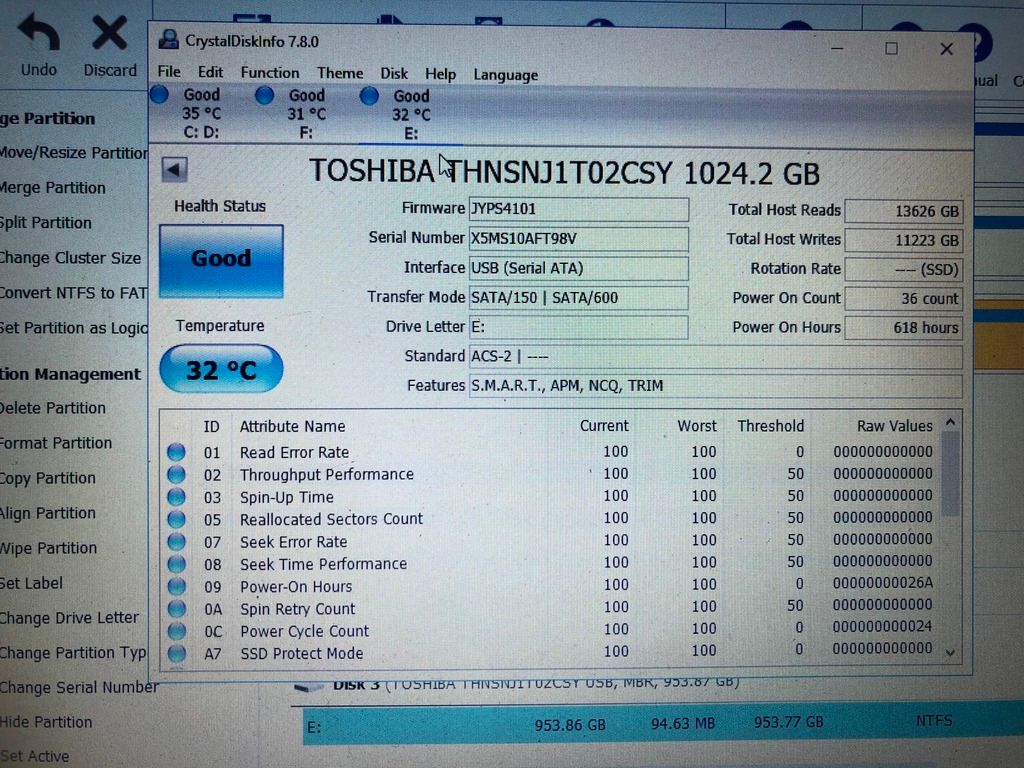Click the Total Host Writes value
The height and width of the screenshot is (768, 1024).
click(x=904, y=241)
